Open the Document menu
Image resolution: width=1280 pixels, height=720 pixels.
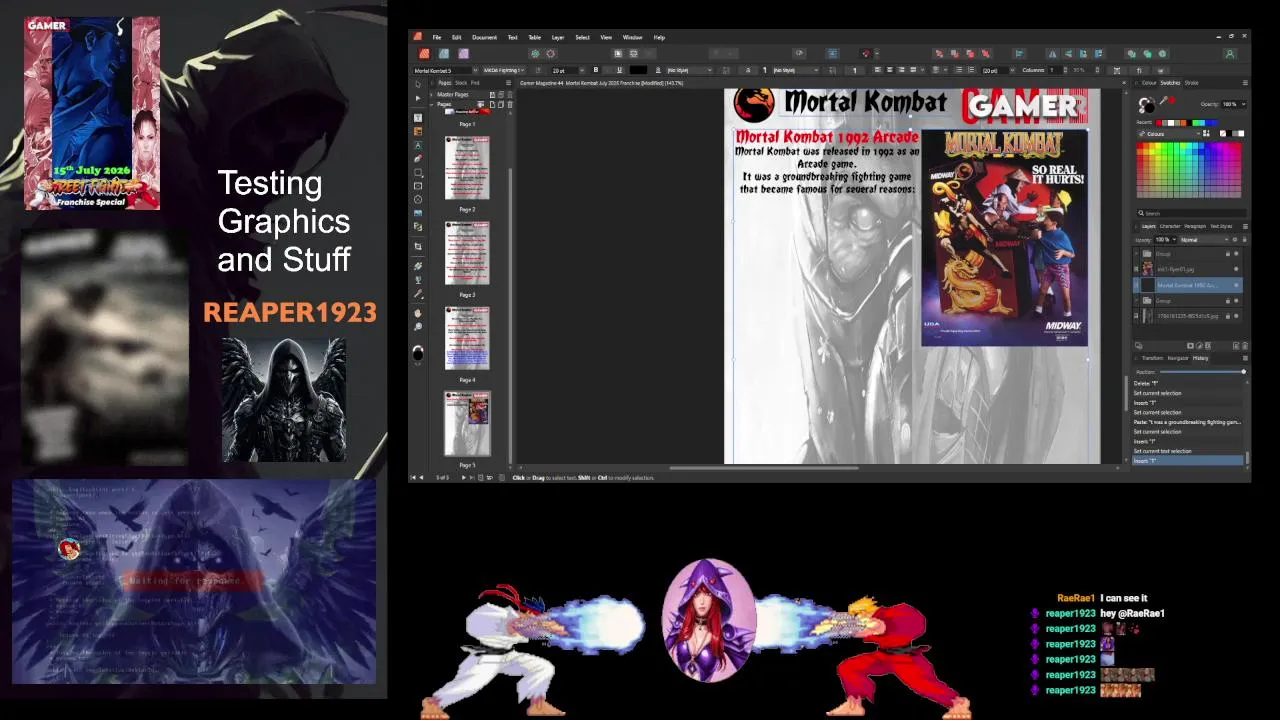tap(484, 37)
